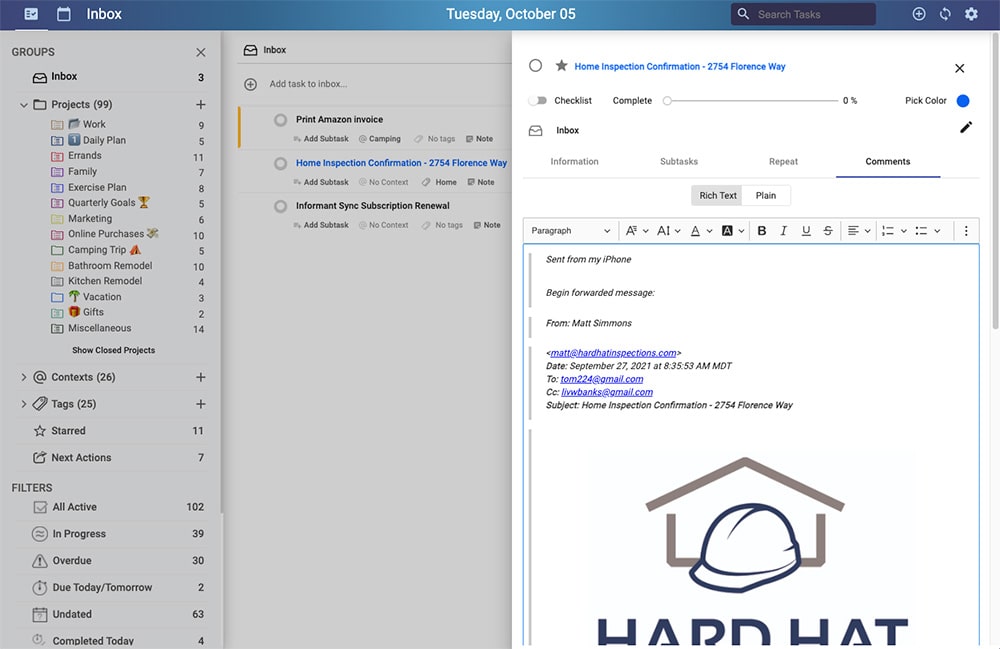Expand the Contexts group
This screenshot has width=1000, height=649.
pyautogui.click(x=24, y=377)
